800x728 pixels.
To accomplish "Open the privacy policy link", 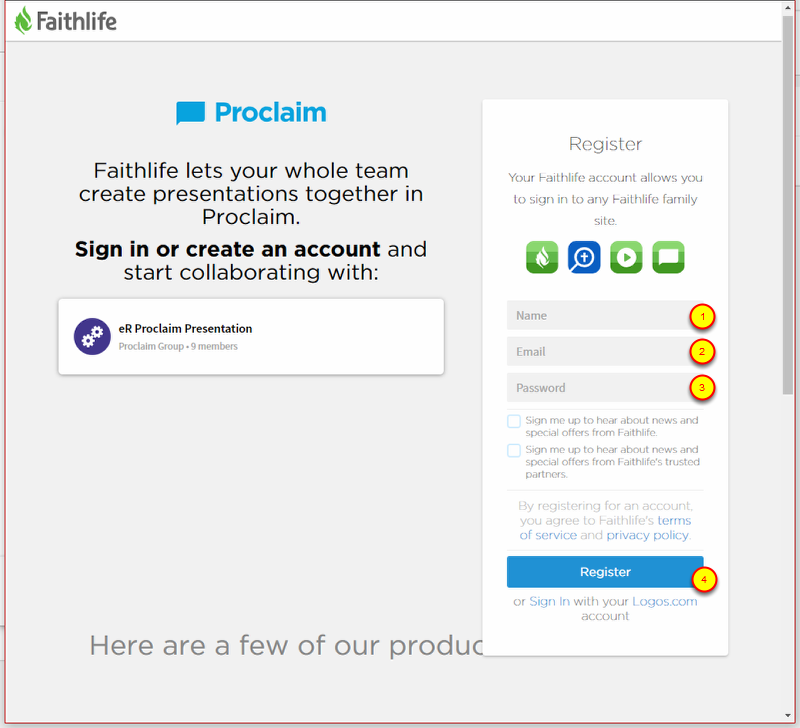I will click(648, 535).
